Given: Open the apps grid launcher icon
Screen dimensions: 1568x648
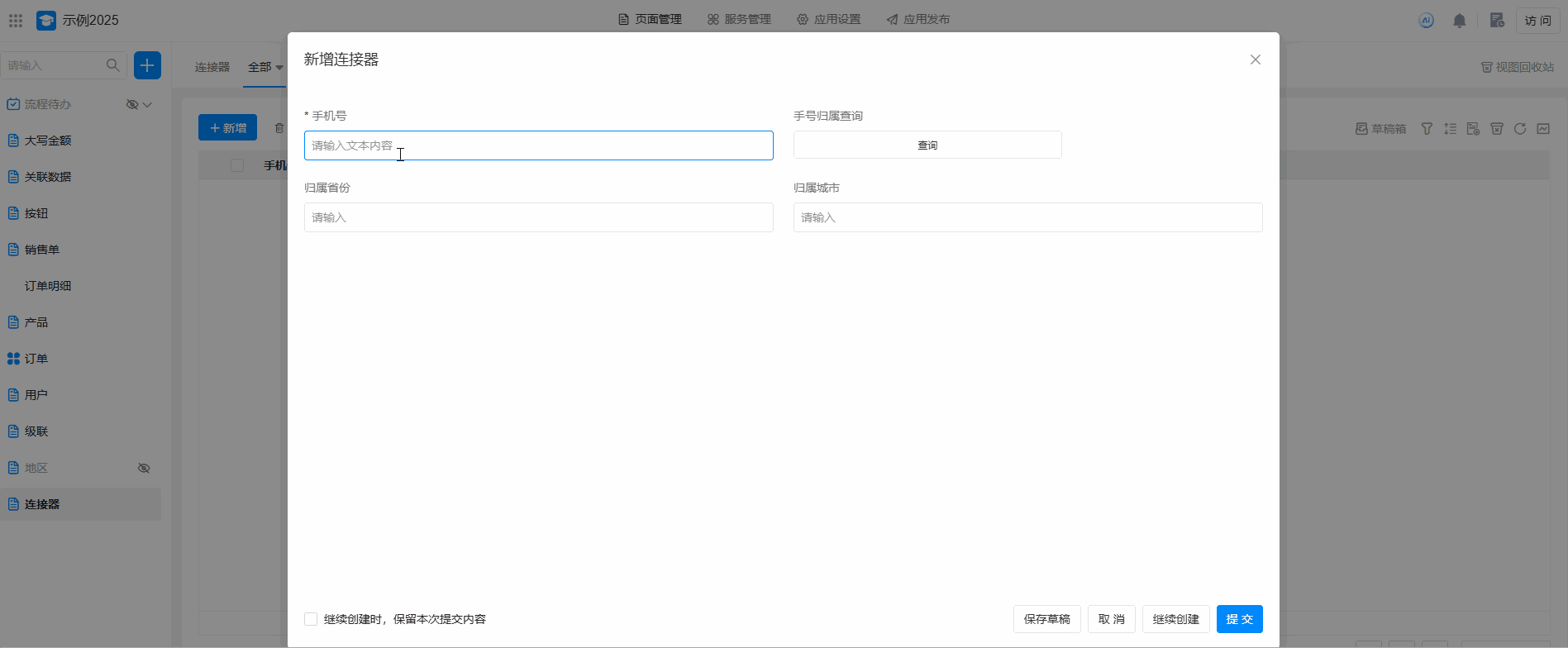Looking at the screenshot, I should (16, 21).
